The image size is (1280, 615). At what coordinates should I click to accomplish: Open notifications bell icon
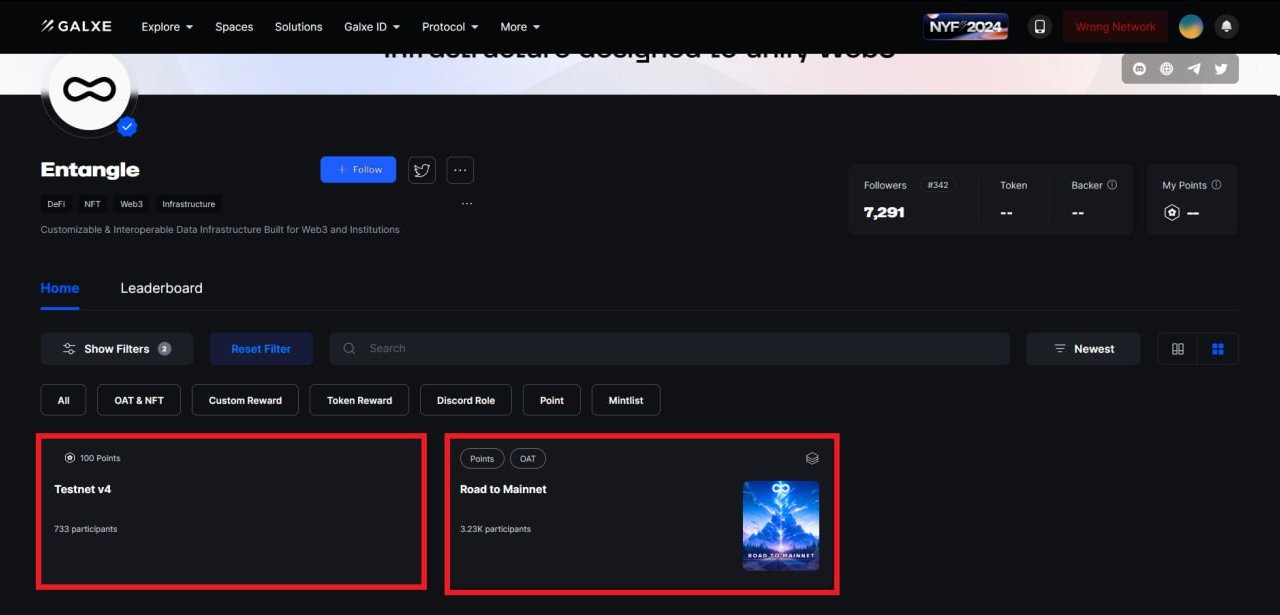click(1226, 27)
